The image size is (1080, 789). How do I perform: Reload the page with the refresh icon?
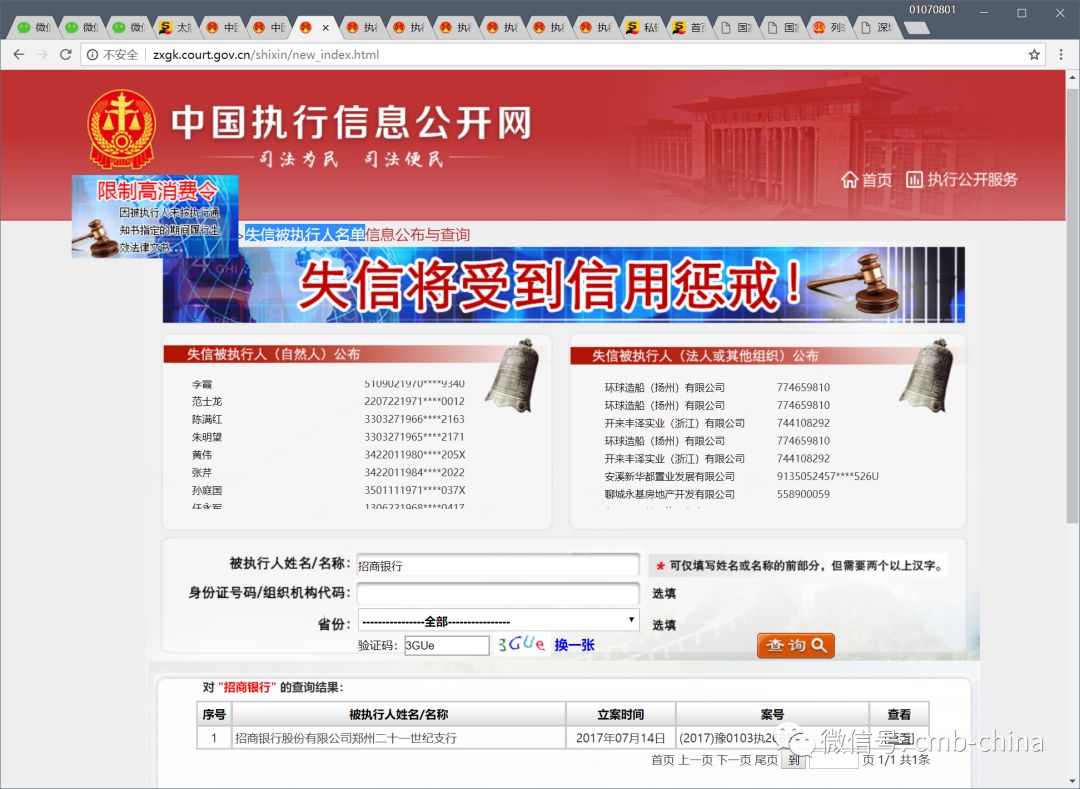pos(65,54)
